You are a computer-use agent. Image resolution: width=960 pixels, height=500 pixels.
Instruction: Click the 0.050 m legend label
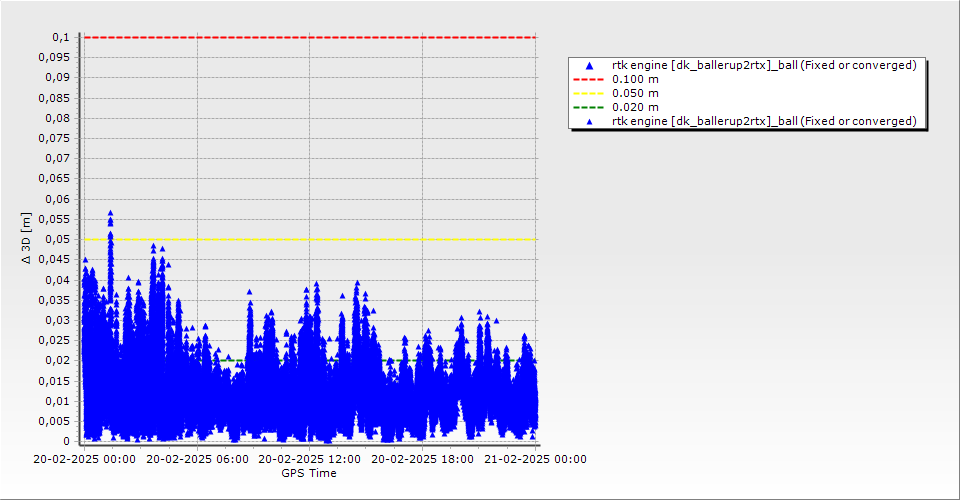pyautogui.click(x=636, y=94)
